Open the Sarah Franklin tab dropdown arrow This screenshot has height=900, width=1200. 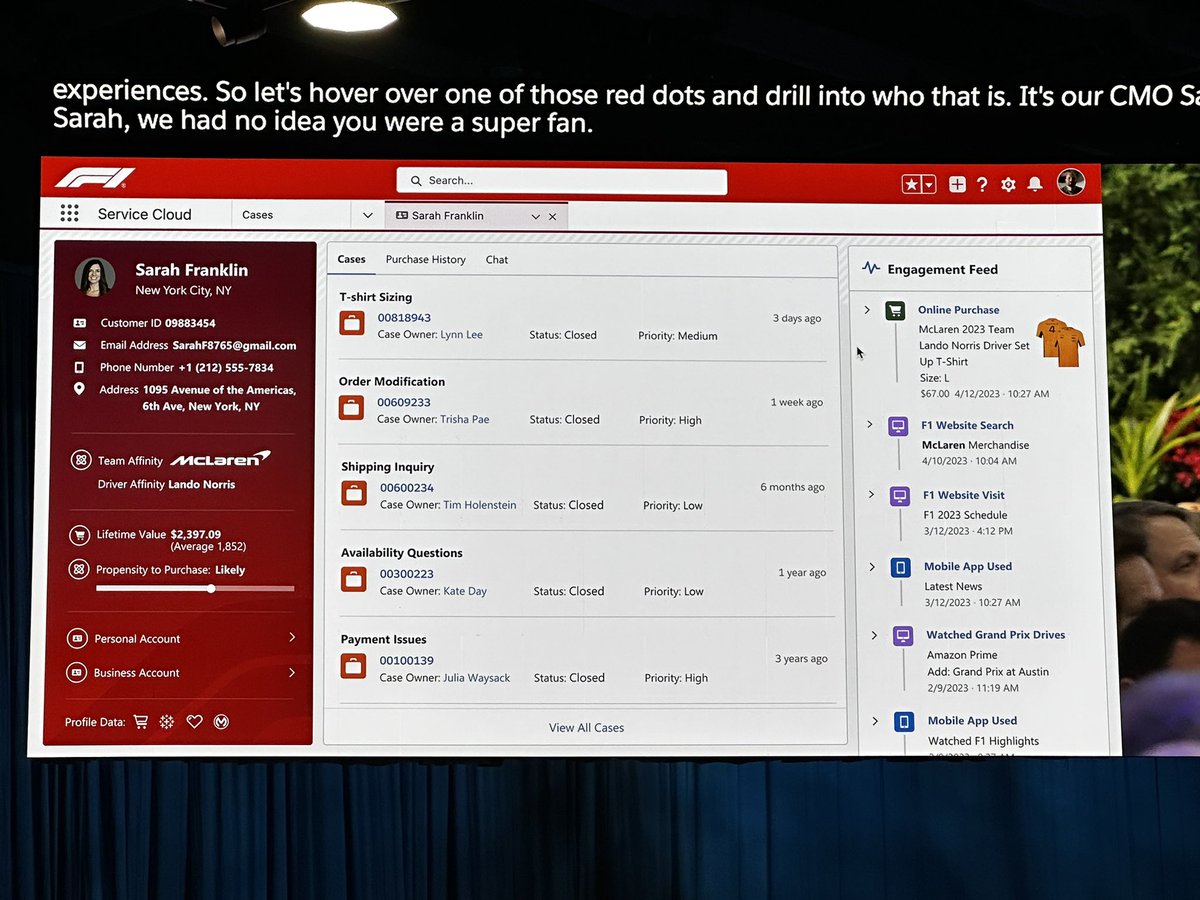[x=536, y=216]
